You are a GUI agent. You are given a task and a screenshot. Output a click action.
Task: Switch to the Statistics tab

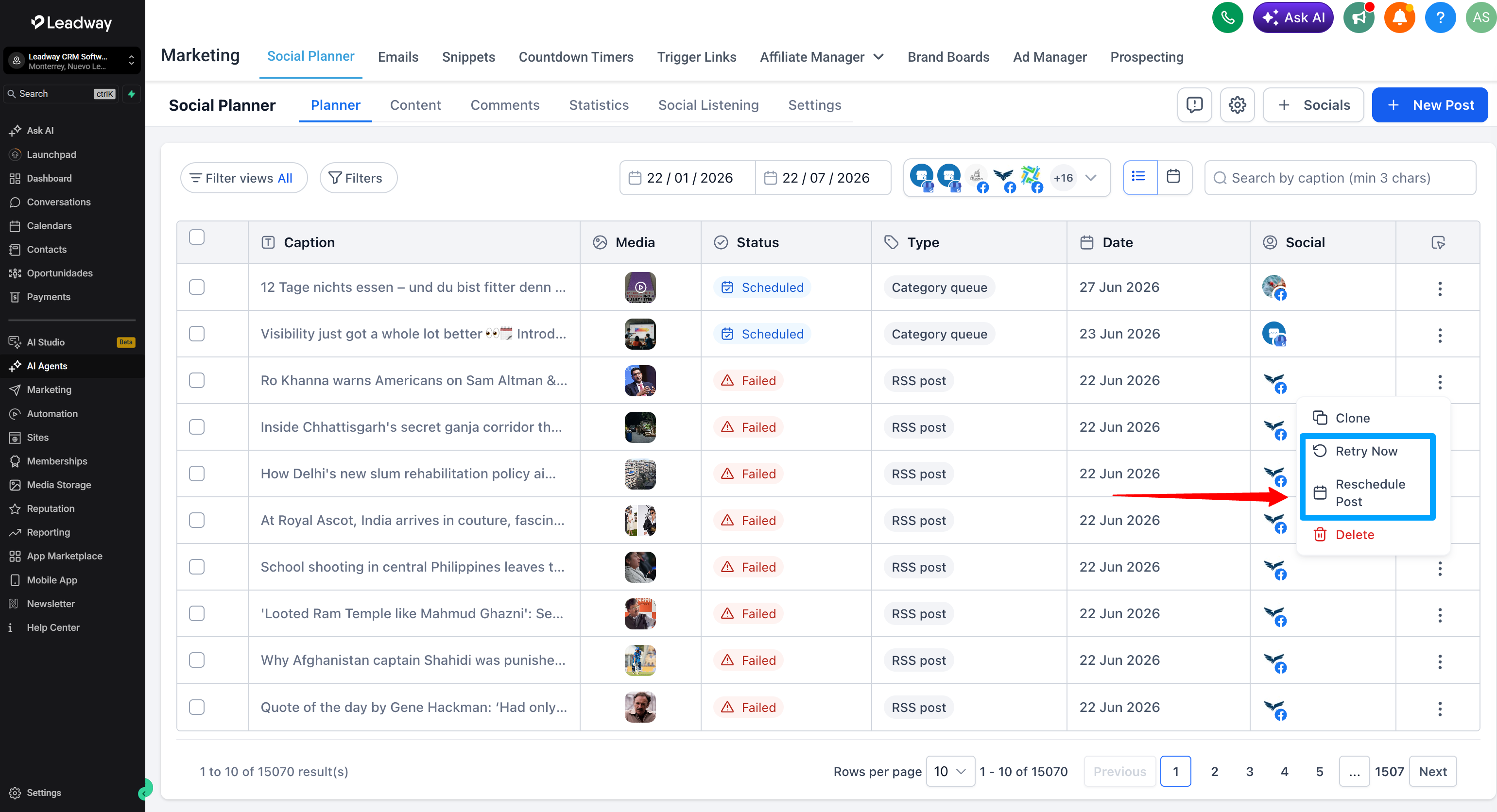[x=599, y=105]
